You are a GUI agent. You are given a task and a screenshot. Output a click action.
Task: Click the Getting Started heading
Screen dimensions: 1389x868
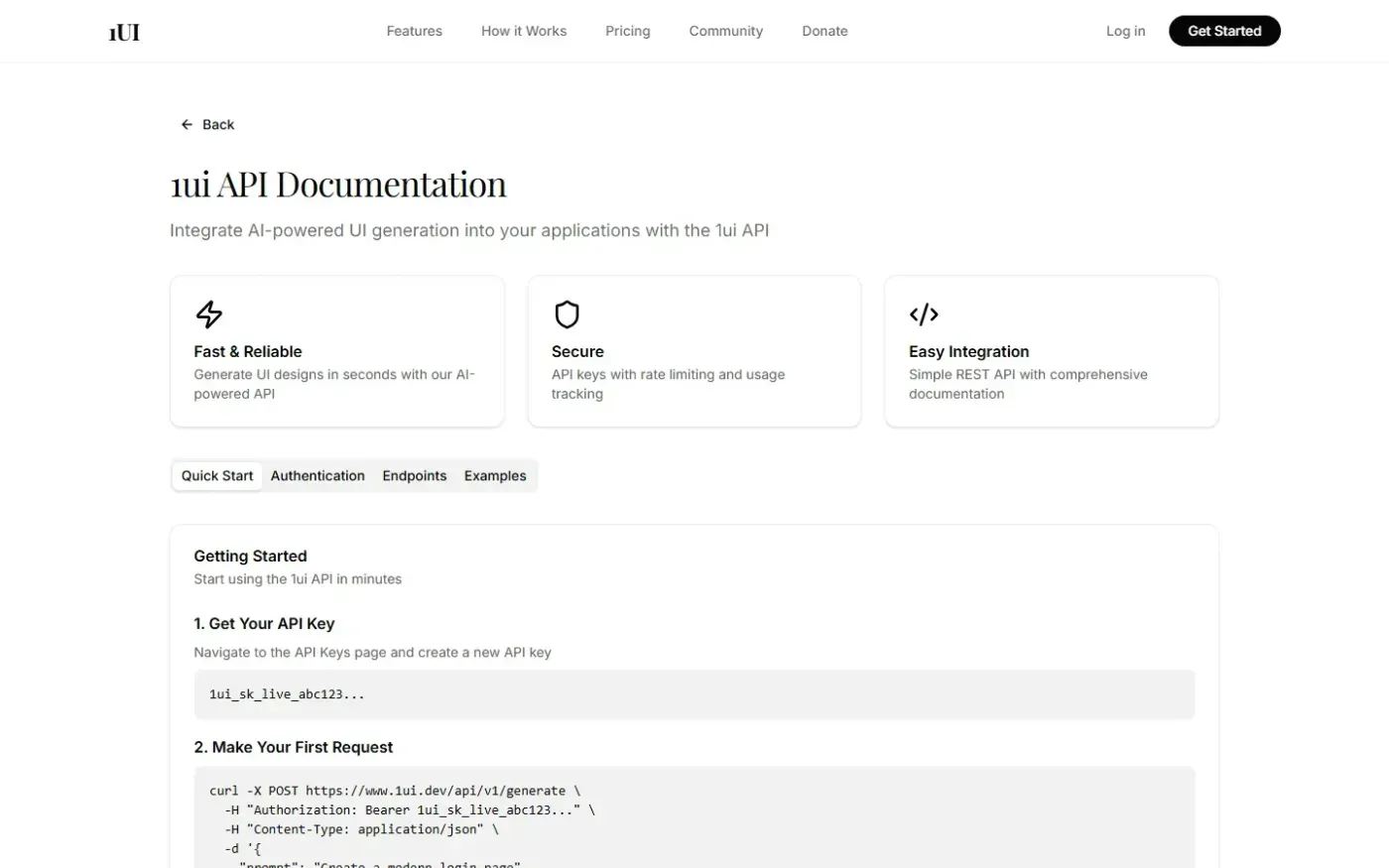click(x=250, y=557)
